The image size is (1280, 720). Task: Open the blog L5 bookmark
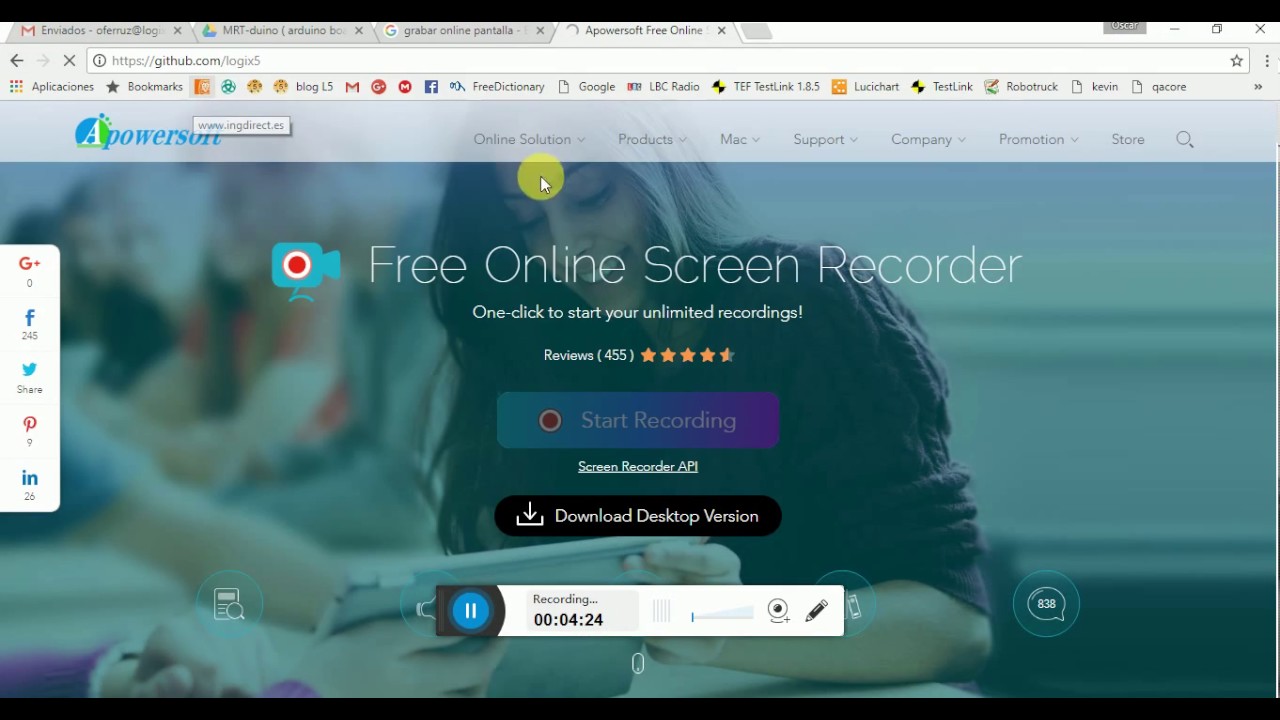pos(303,87)
